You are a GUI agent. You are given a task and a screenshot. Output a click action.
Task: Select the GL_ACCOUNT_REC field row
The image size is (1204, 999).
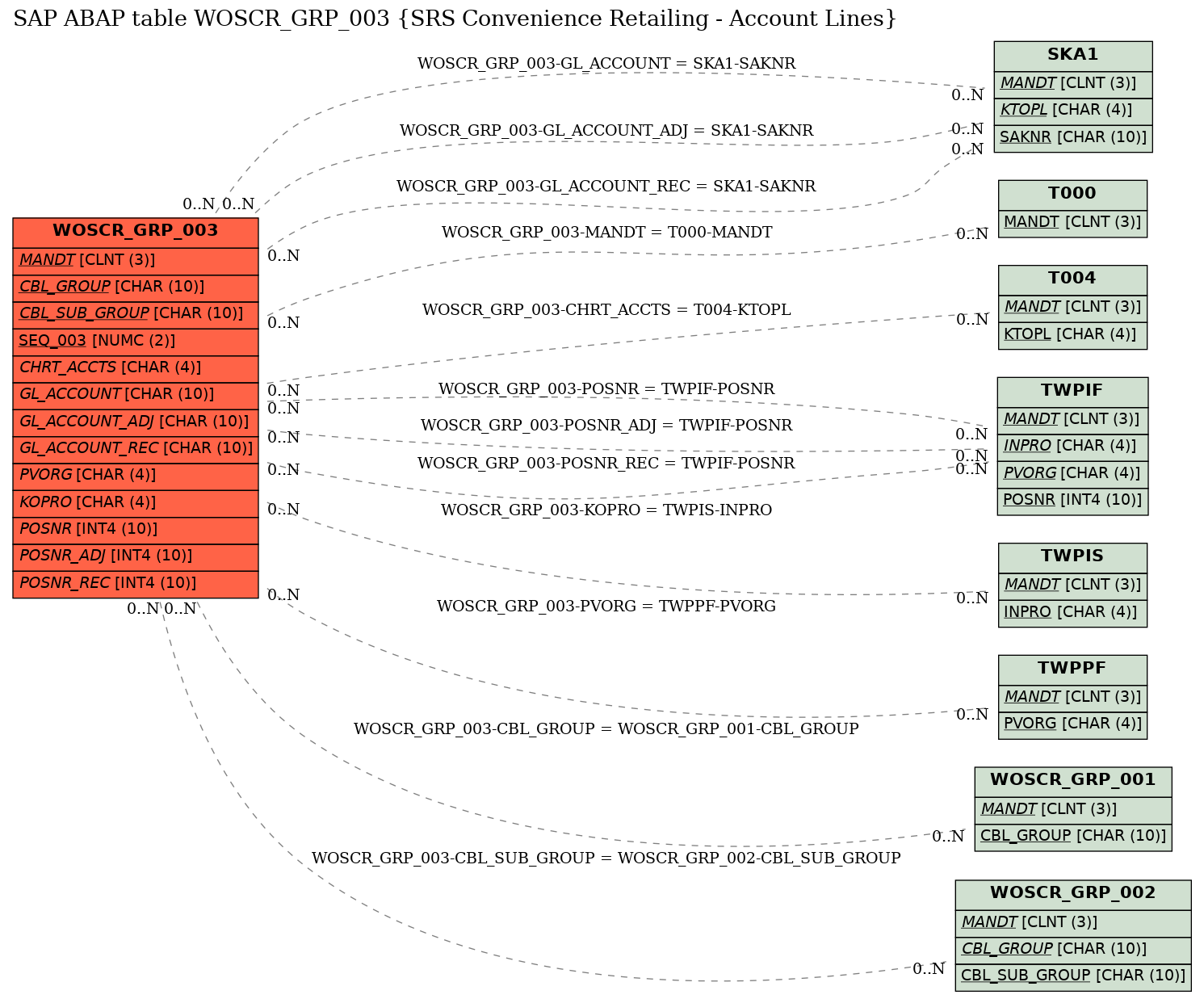tap(136, 448)
